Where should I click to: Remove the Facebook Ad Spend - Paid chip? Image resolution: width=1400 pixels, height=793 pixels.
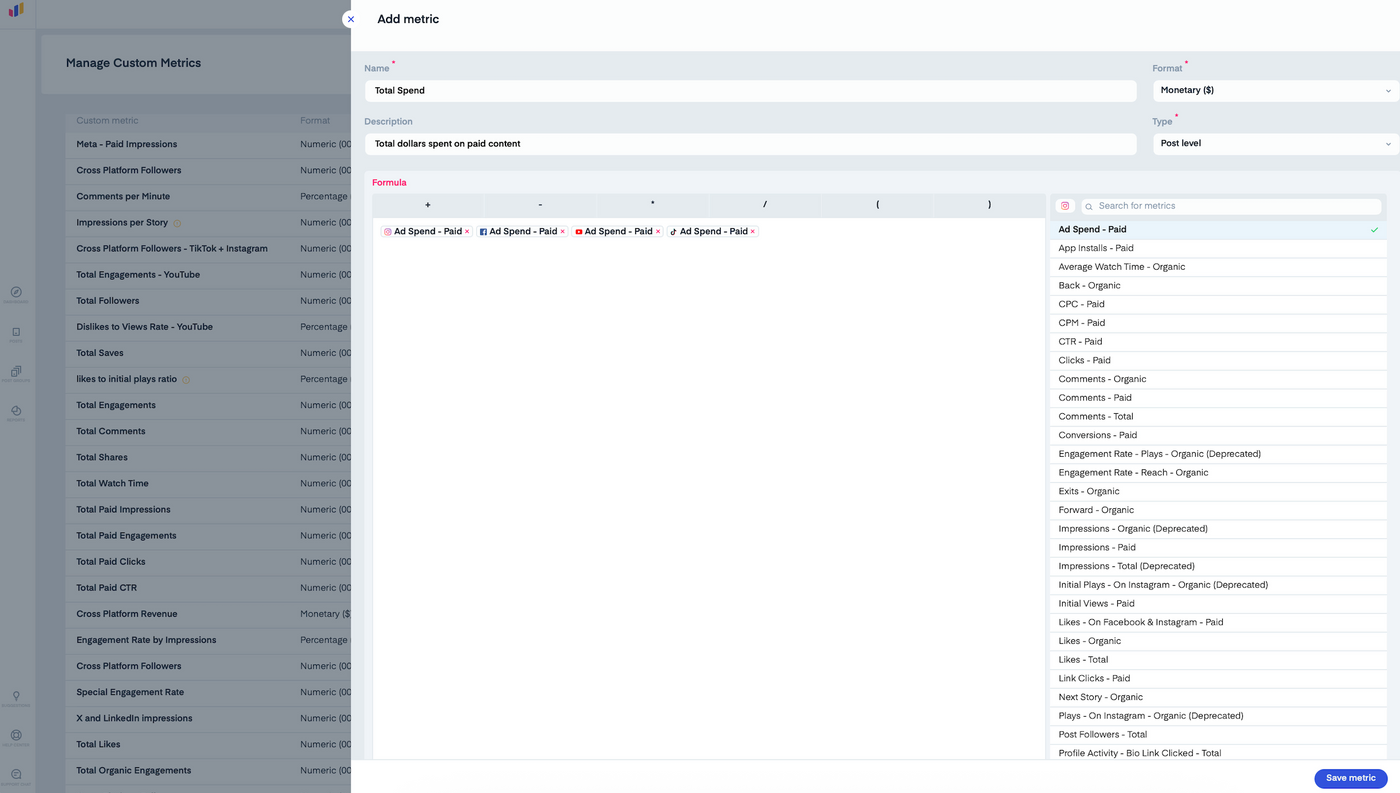click(x=562, y=232)
